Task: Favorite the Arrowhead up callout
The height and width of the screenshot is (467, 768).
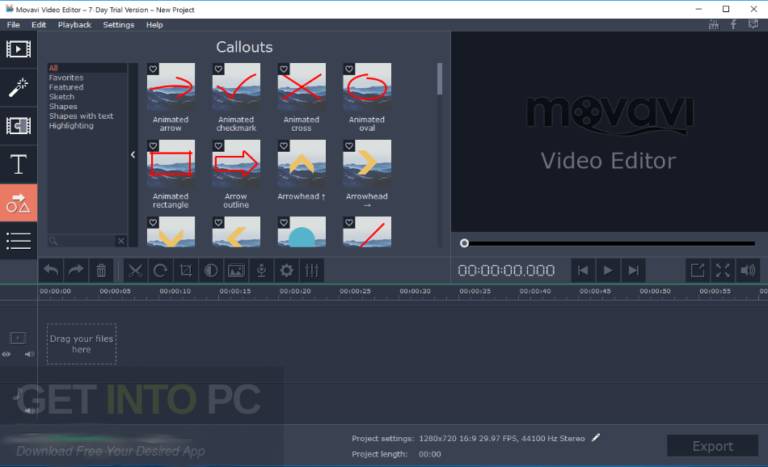Action: tap(284, 146)
